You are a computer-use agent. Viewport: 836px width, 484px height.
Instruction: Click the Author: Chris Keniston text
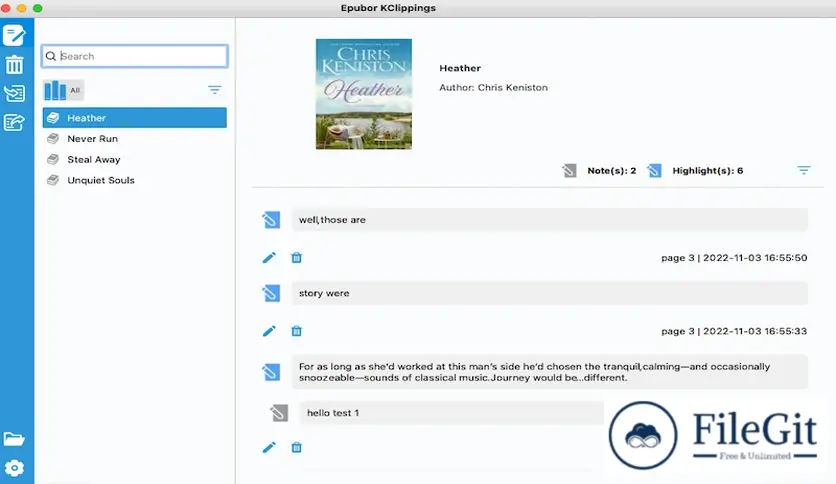click(x=493, y=87)
